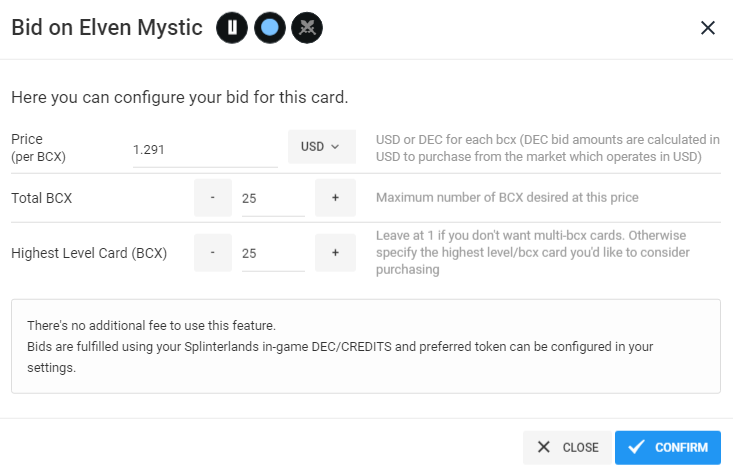Viewport: 733px width, 473px height.
Task: Click the crossed swords icon in the header
Action: (307, 28)
